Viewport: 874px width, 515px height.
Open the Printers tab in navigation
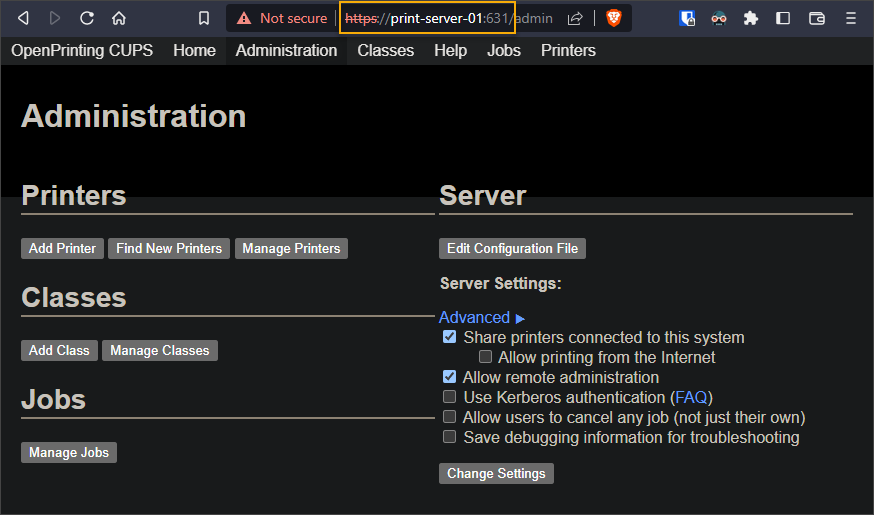[568, 50]
